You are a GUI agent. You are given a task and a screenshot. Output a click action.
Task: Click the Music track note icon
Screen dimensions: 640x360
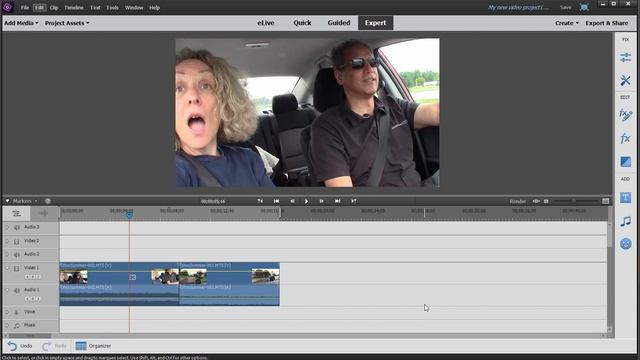coord(16,326)
